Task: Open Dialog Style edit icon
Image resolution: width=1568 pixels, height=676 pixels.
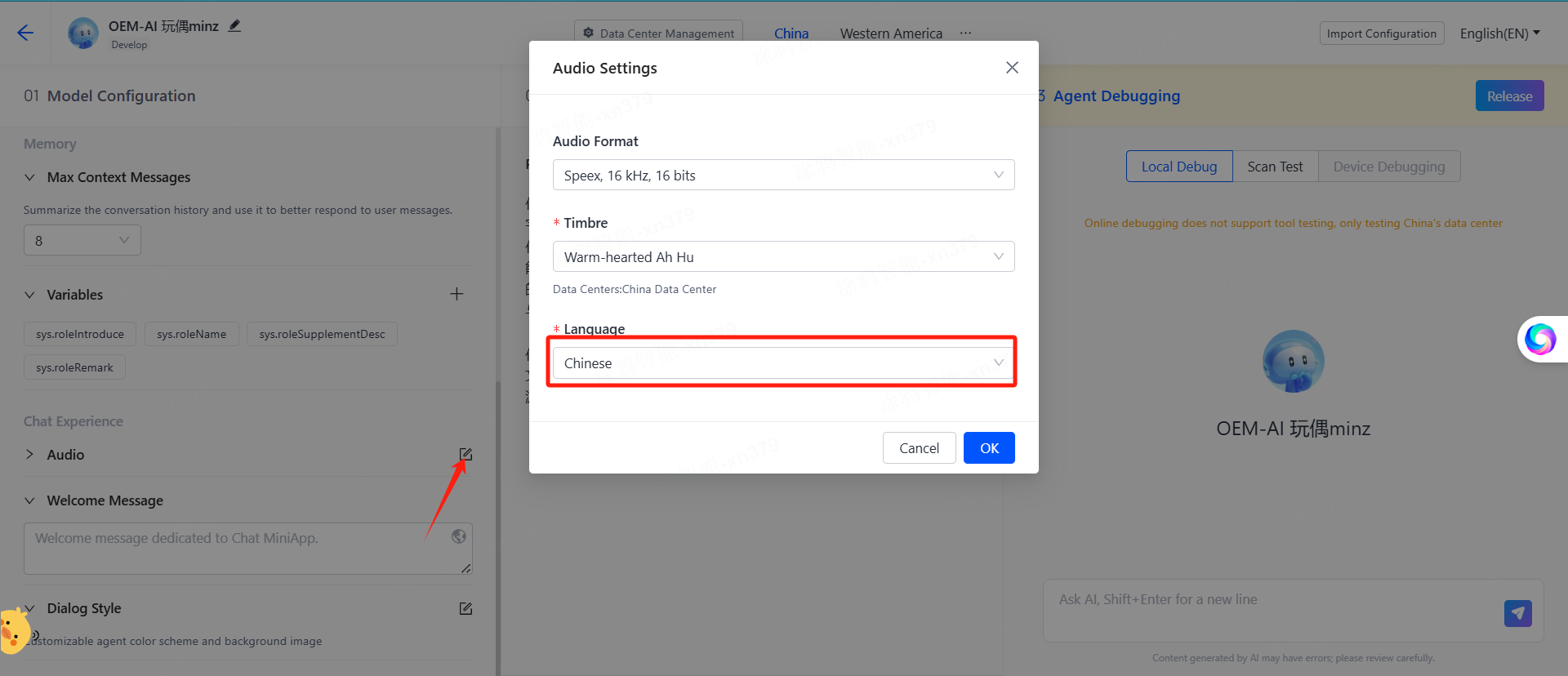Action: [x=465, y=608]
